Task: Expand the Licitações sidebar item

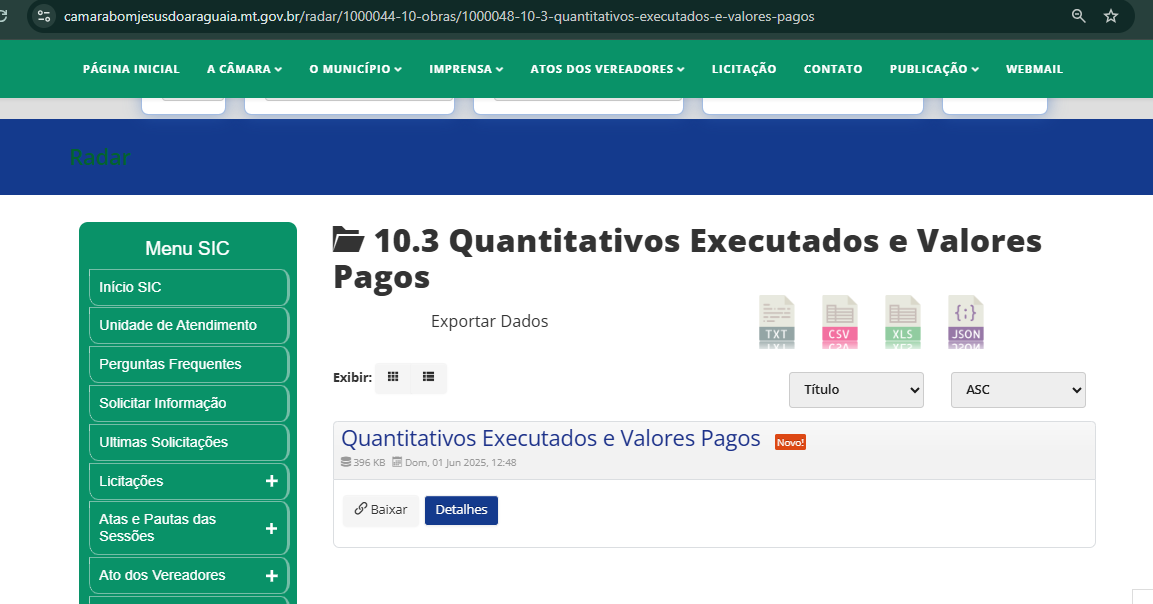Action: coord(271,481)
